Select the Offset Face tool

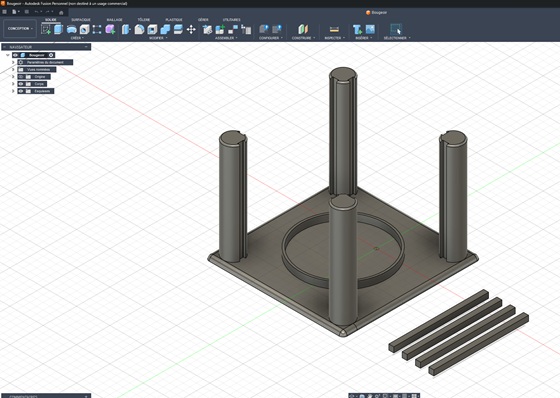point(178,29)
